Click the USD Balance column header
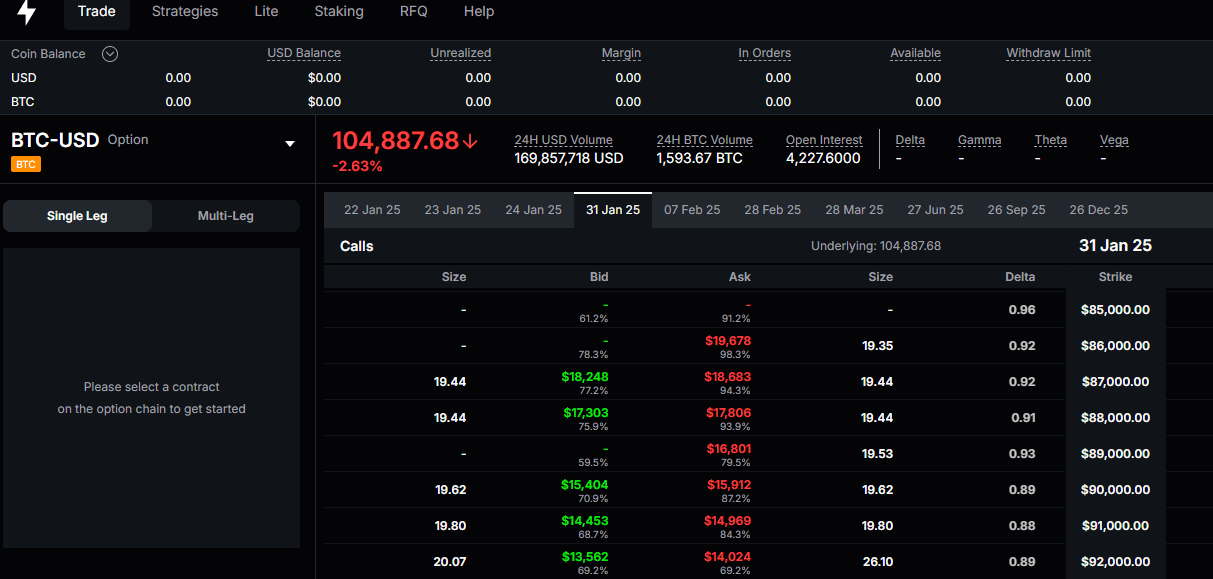Screen dimensions: 1213x579 (x=304, y=54)
